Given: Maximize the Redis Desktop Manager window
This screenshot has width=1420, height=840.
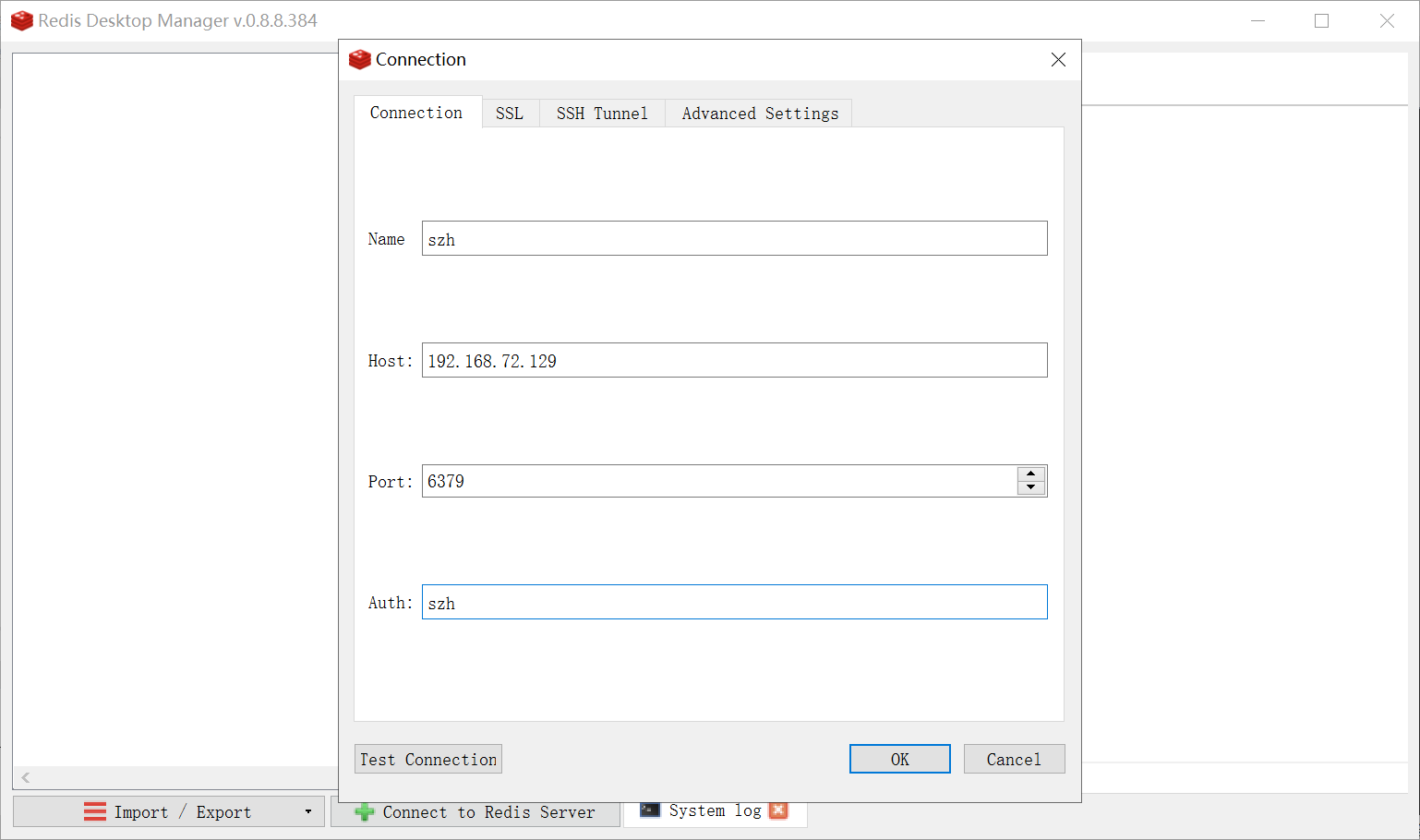Looking at the screenshot, I should coord(1321,20).
